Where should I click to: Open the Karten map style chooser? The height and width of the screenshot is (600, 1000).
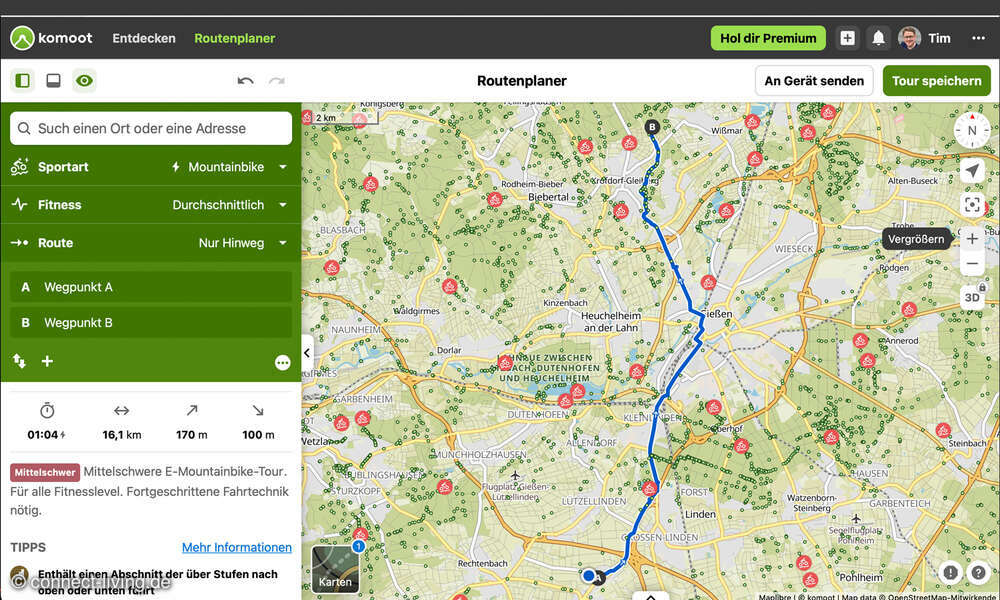[x=334, y=566]
